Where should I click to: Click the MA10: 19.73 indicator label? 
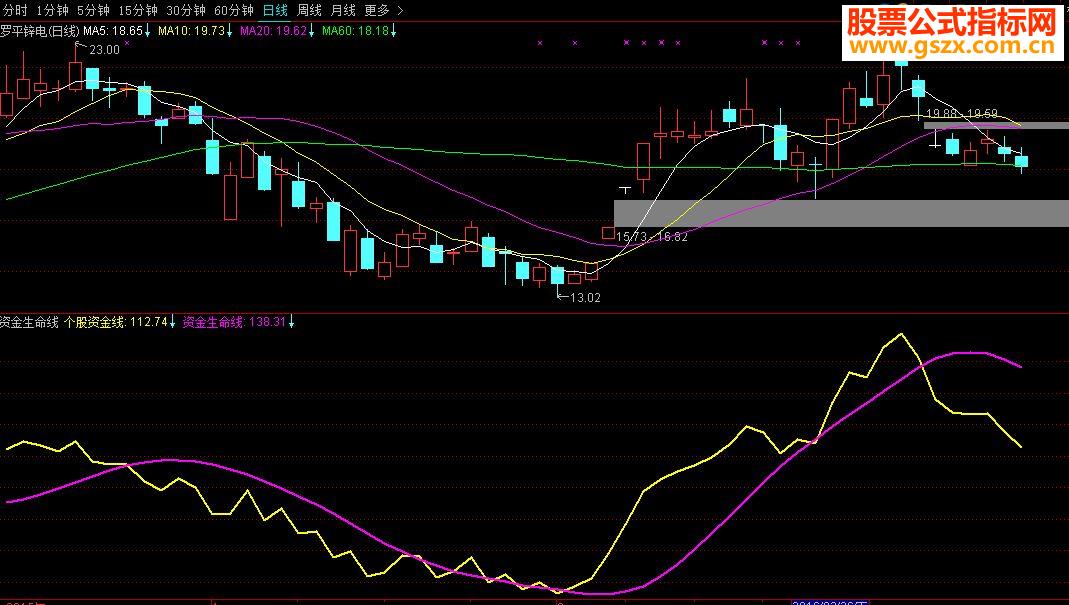195,31
